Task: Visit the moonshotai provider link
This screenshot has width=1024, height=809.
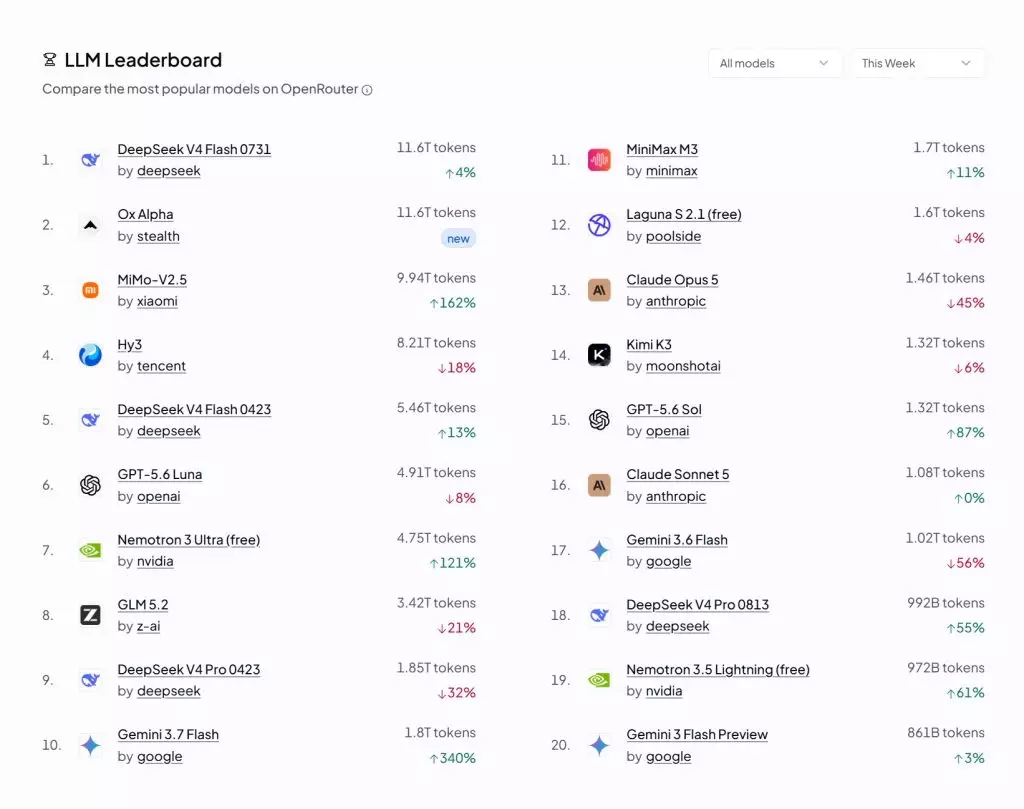Action: coord(683,366)
